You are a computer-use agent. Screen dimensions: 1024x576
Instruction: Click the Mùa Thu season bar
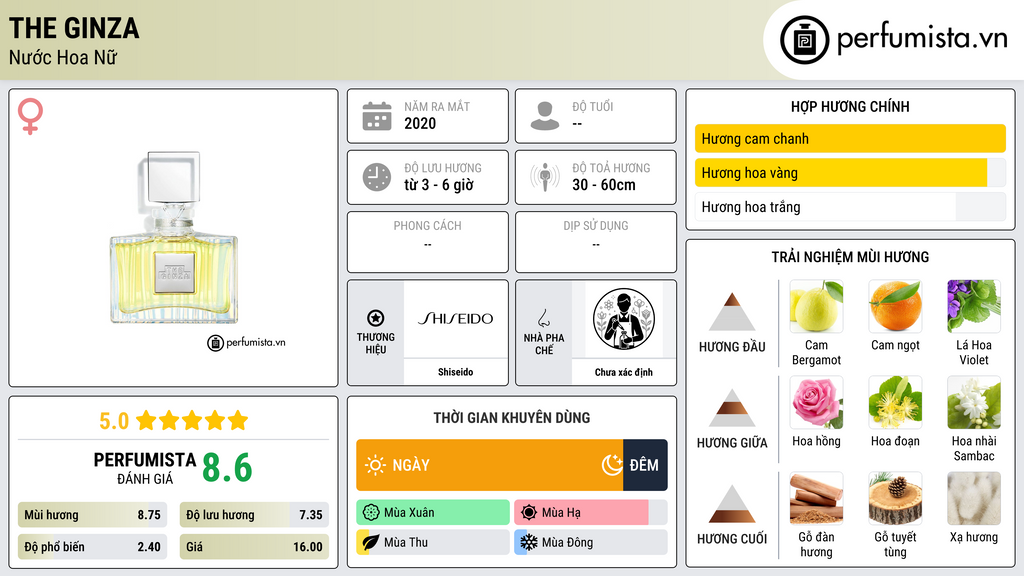pyautogui.click(x=433, y=542)
